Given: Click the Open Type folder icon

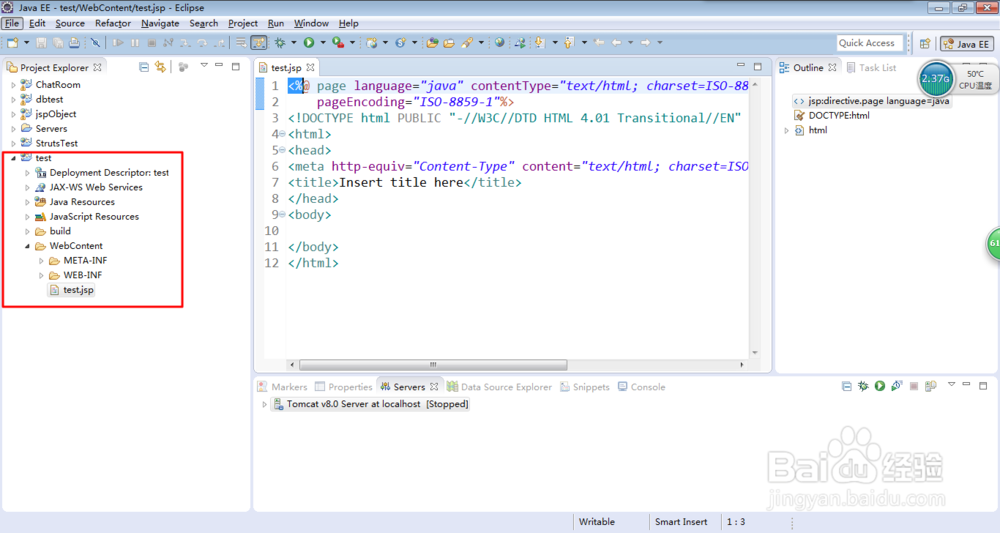Looking at the screenshot, I should (x=432, y=43).
